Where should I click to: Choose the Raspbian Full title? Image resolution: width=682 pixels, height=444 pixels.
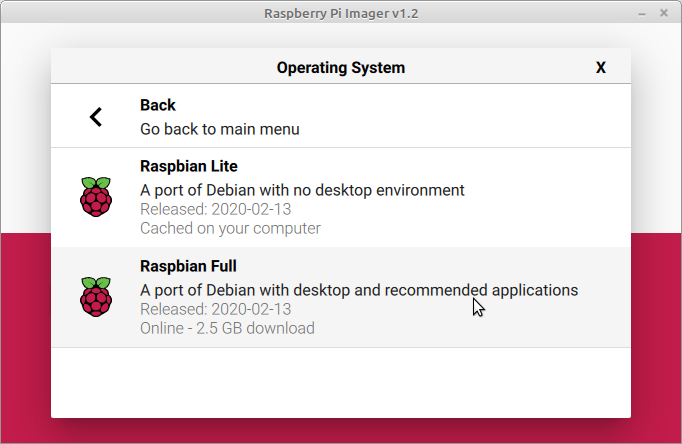pyautogui.click(x=188, y=266)
